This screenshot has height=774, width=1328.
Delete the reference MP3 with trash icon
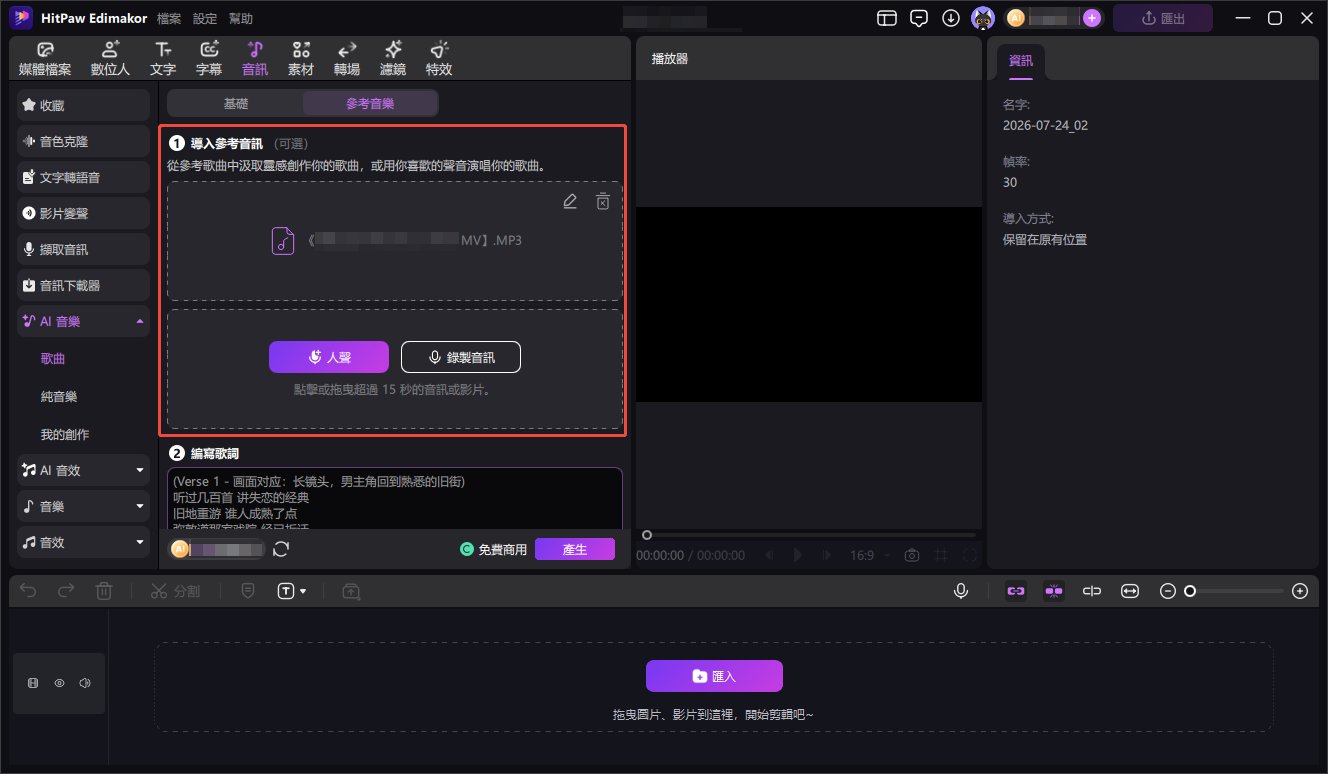(x=602, y=202)
